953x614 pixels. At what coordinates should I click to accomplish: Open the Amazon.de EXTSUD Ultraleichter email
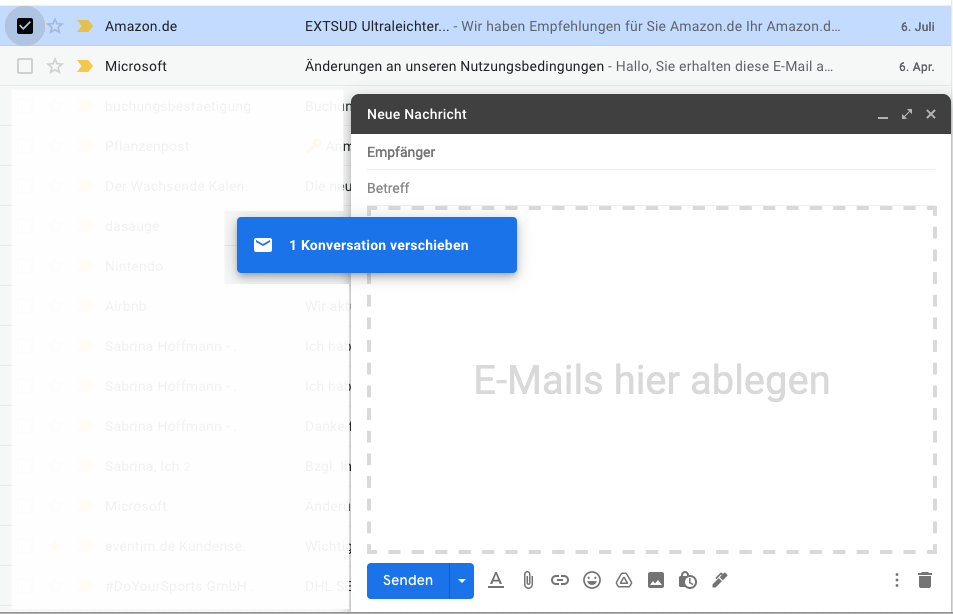[x=476, y=26]
